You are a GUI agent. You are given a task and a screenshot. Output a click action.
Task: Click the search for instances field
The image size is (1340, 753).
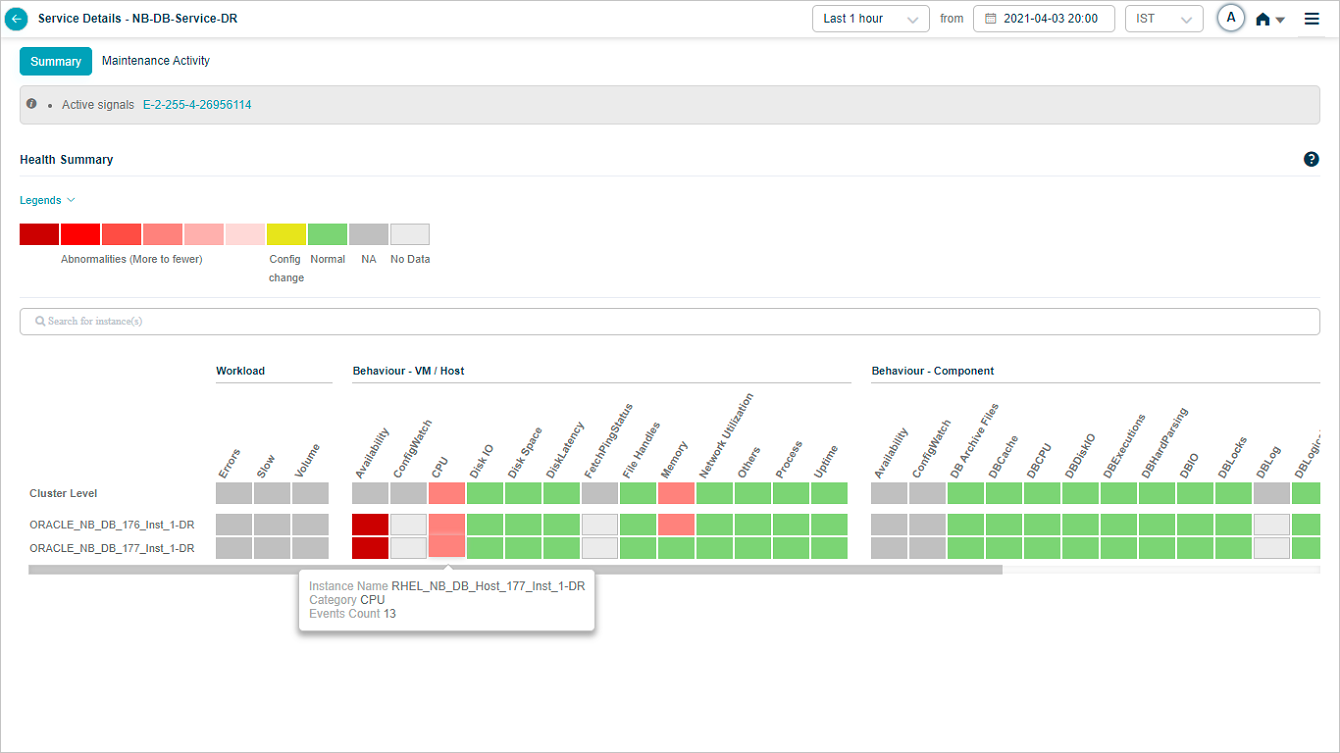pos(670,322)
